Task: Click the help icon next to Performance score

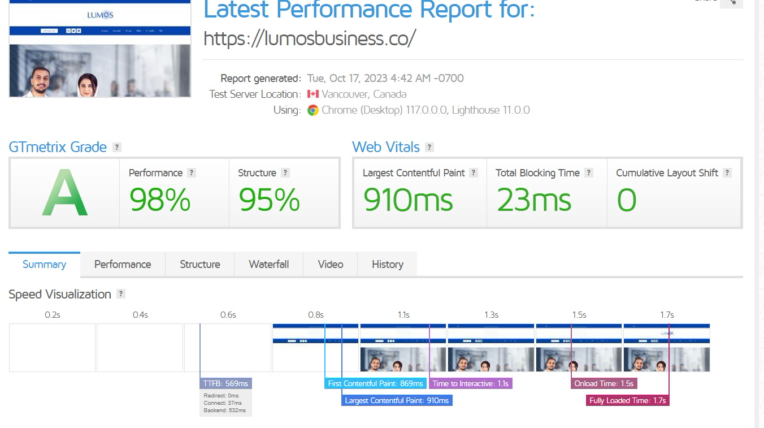Action: pyautogui.click(x=192, y=173)
